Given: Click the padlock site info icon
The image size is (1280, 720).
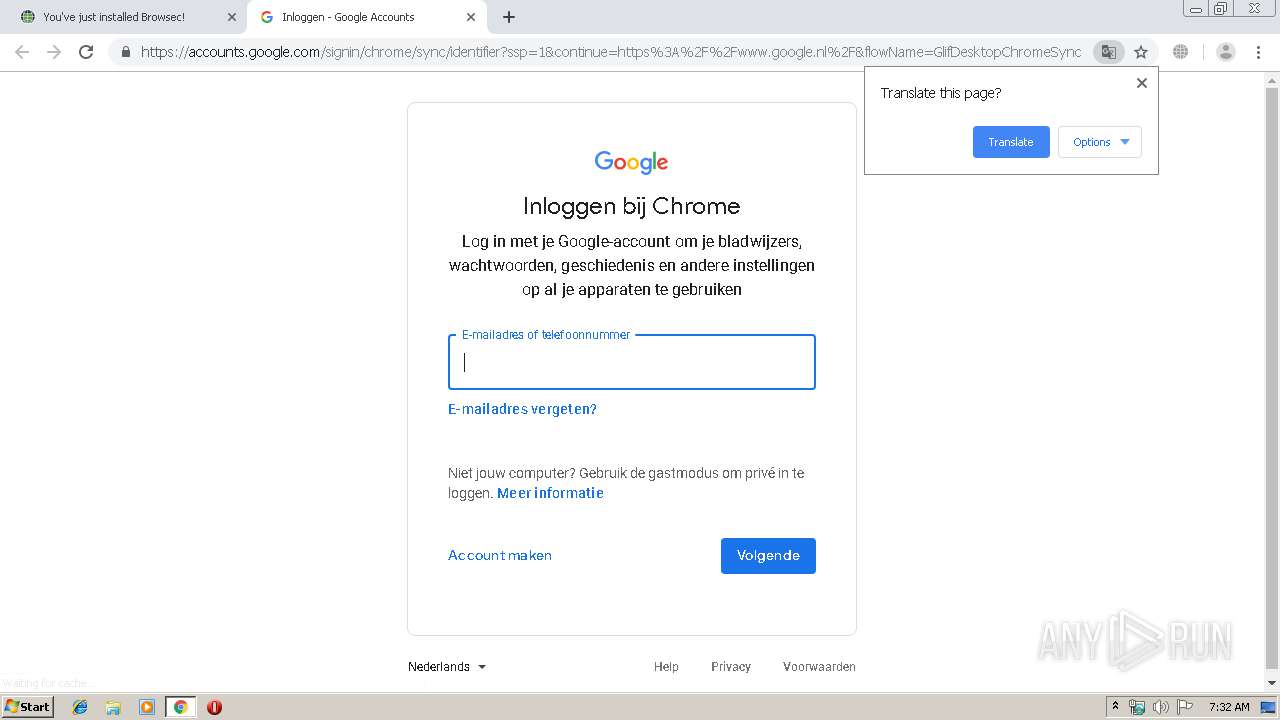Looking at the screenshot, I should [126, 52].
